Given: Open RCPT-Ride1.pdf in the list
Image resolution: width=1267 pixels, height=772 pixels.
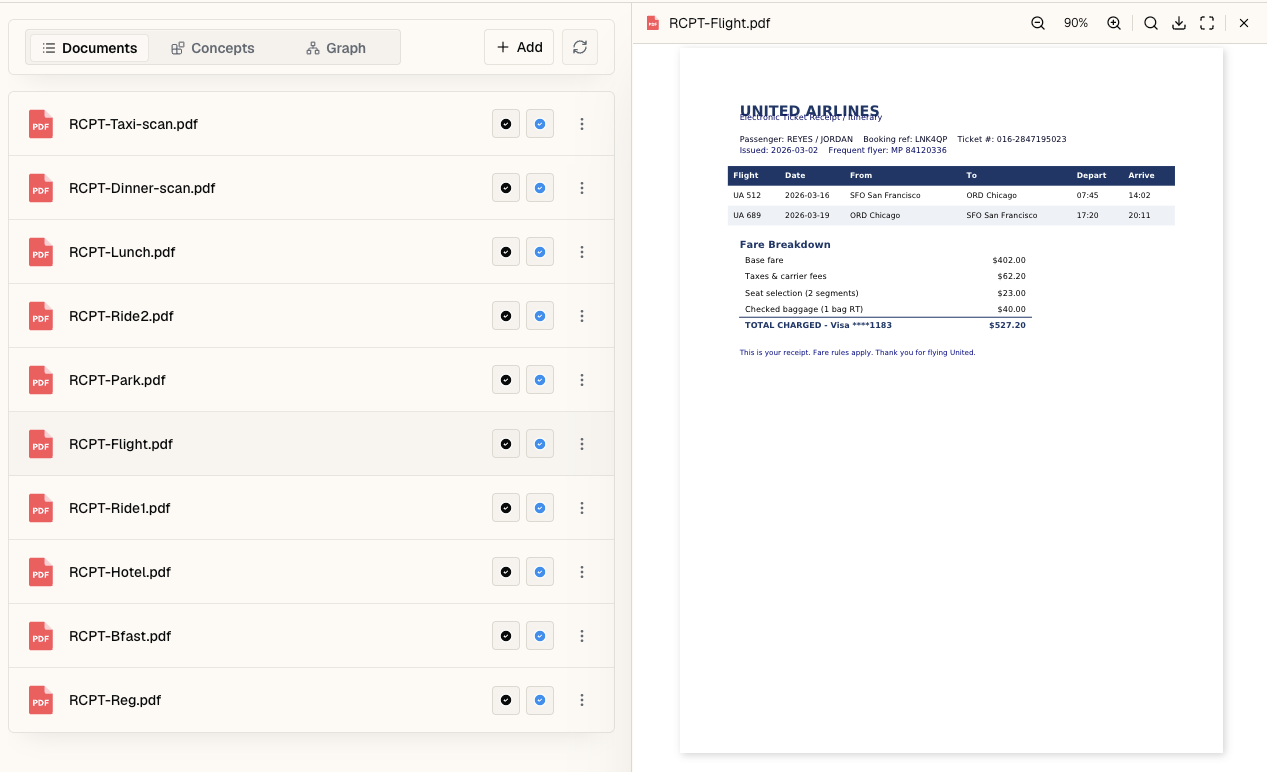Looking at the screenshot, I should pyautogui.click(x=311, y=508).
